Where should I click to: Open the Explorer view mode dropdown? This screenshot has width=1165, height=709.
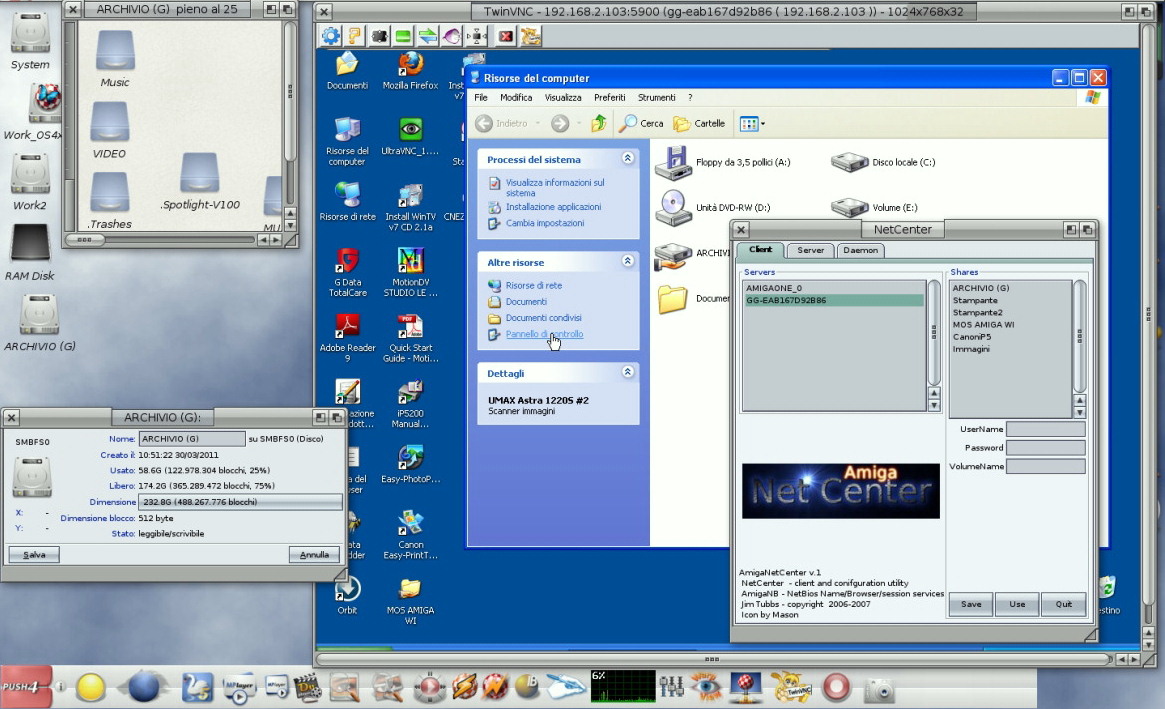point(752,124)
